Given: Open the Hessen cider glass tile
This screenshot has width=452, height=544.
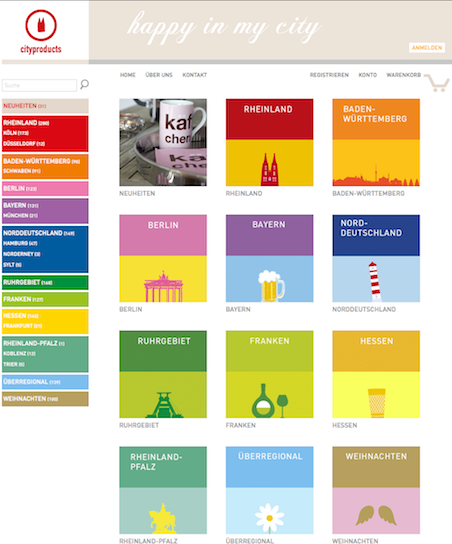Looking at the screenshot, I should point(376,374).
